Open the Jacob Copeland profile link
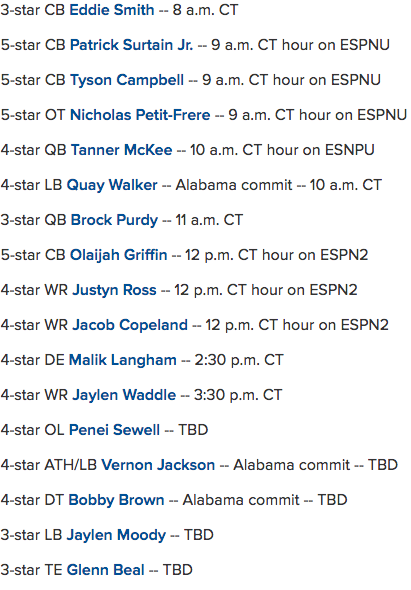 130,325
